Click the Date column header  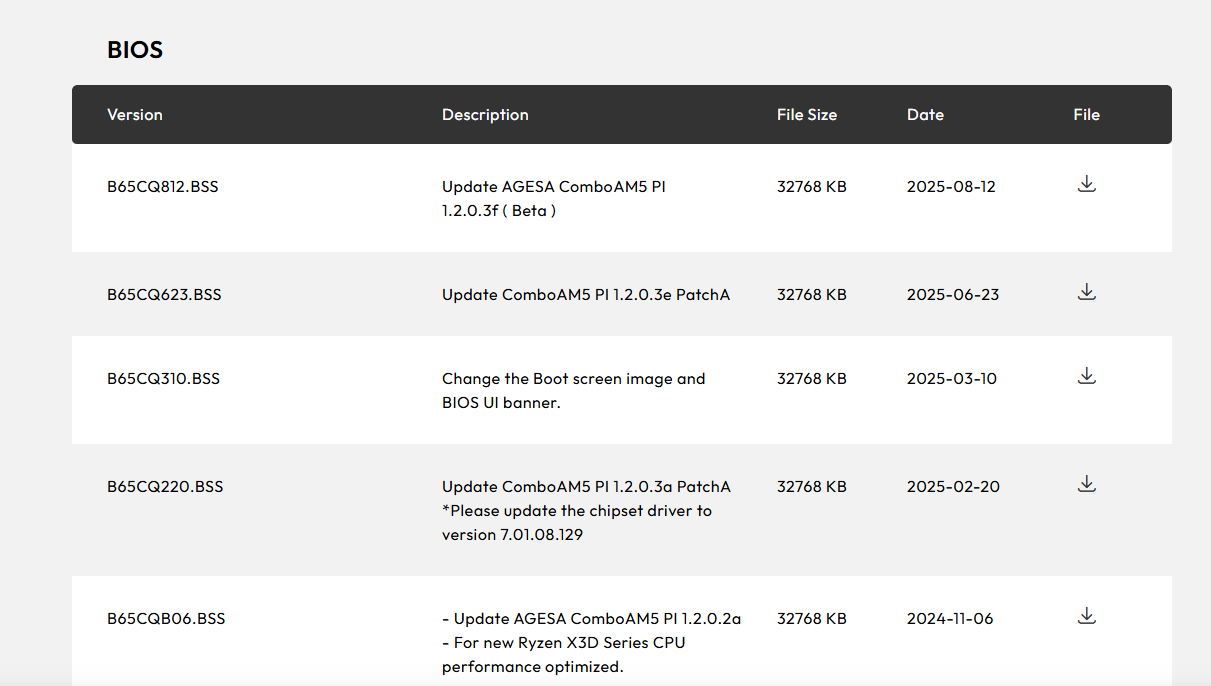[x=925, y=115]
